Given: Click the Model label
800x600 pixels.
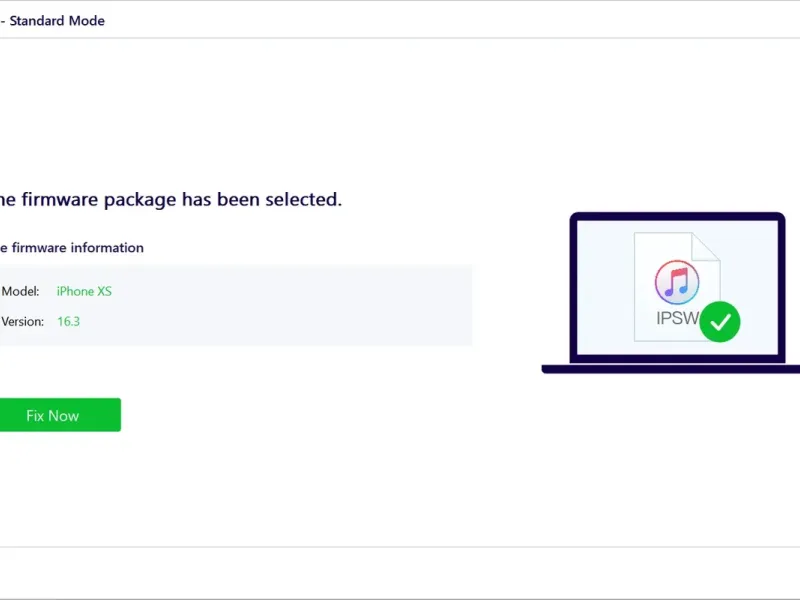Looking at the screenshot, I should [21, 291].
